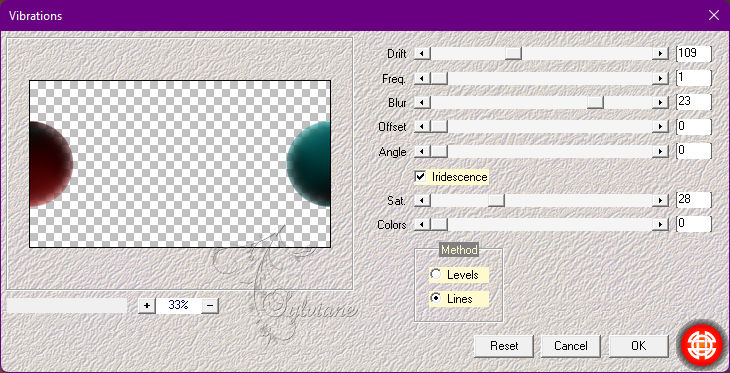Select the Lines method radio button
Screen dimensions: 730x373
click(x=436, y=298)
